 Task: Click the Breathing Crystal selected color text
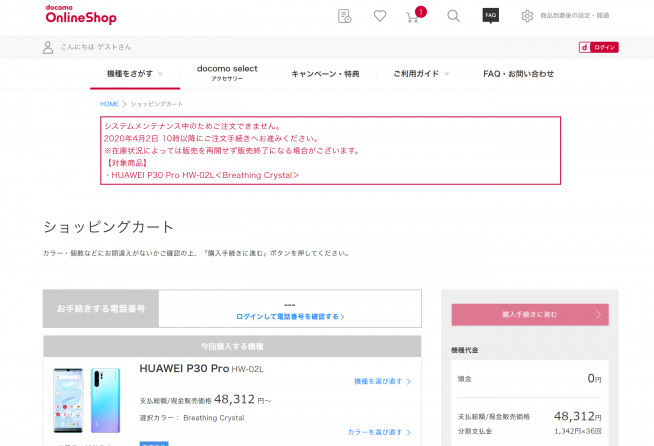coord(214,418)
